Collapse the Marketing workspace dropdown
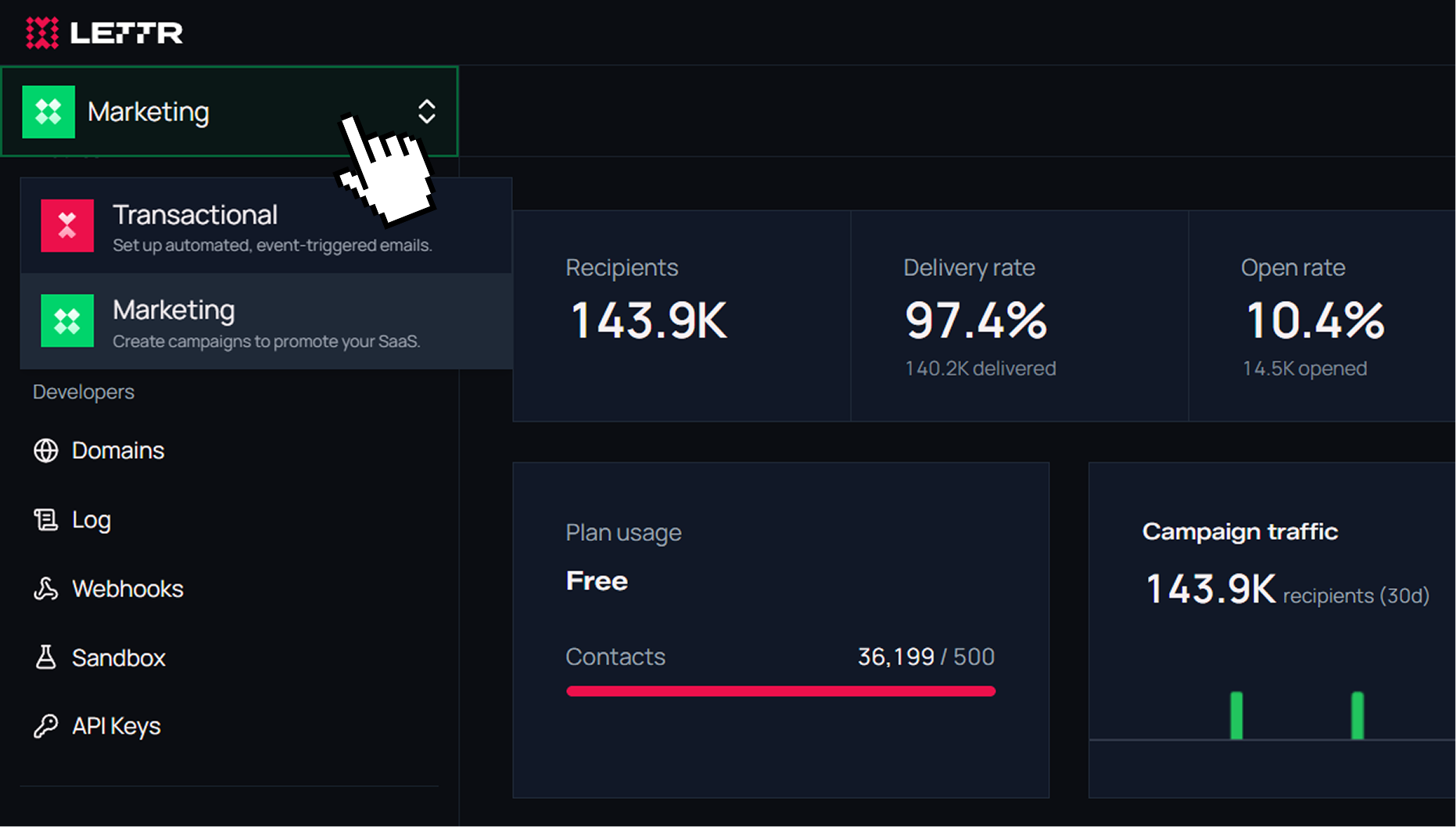The width and height of the screenshot is (1456, 827). [x=229, y=112]
